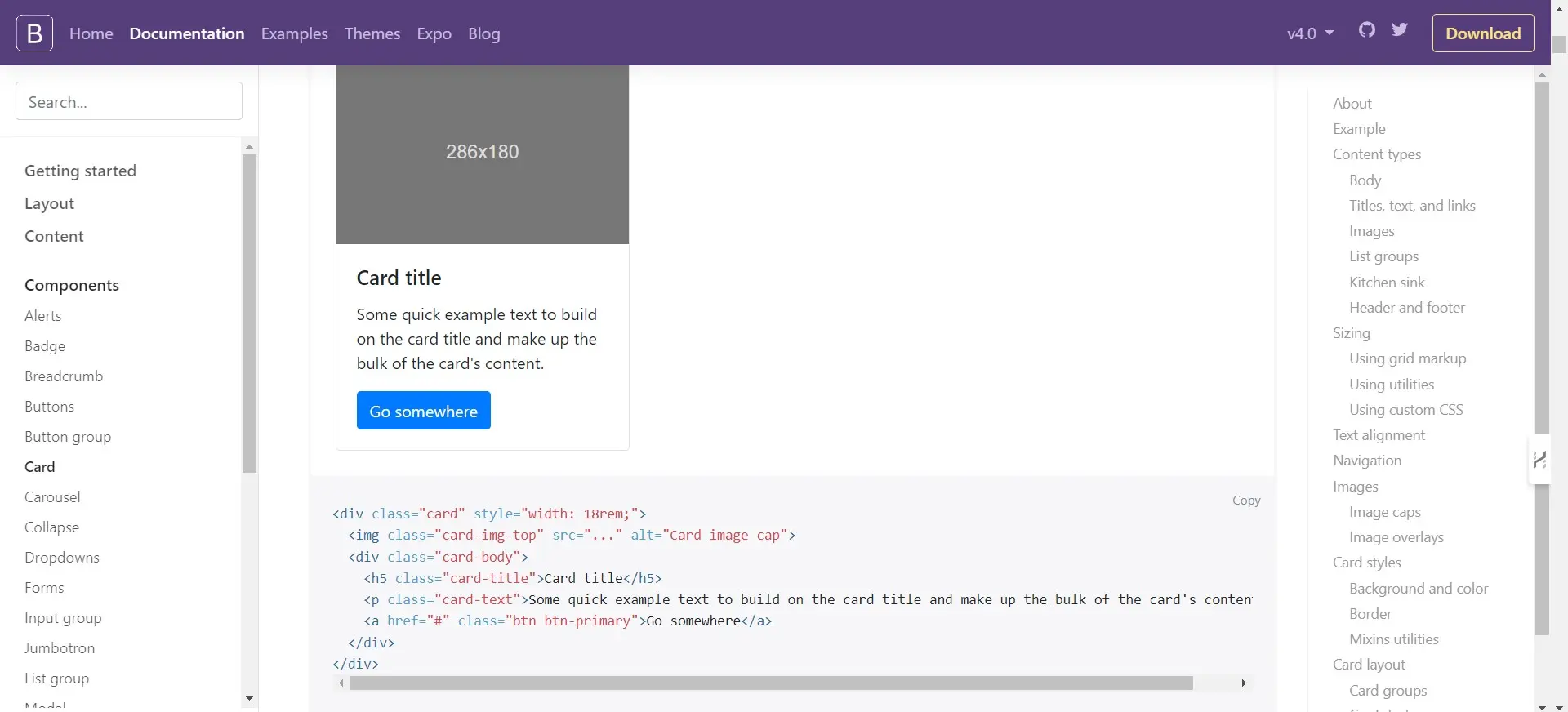This screenshot has width=1568, height=712.
Task: Open the GitHub icon link
Action: coord(1366,30)
